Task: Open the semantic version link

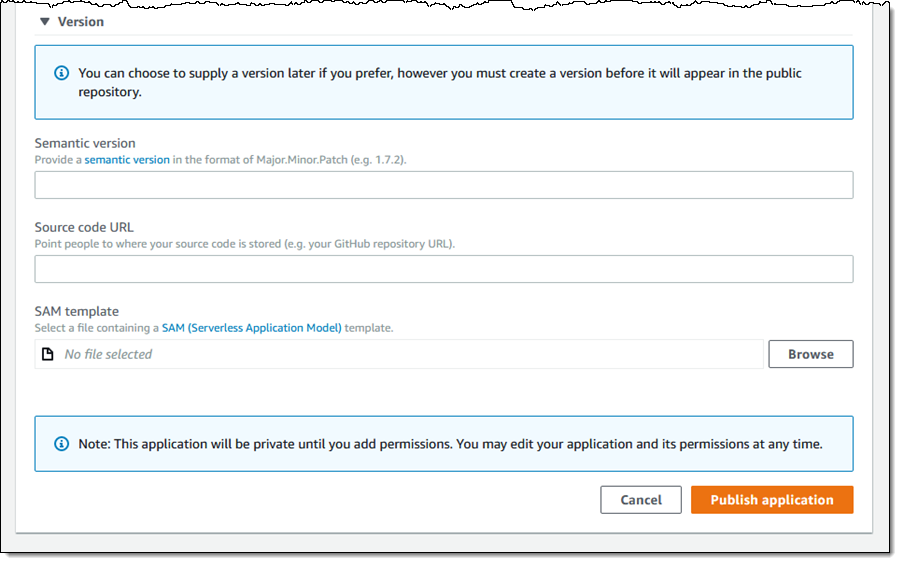Action: pyautogui.click(x=127, y=160)
